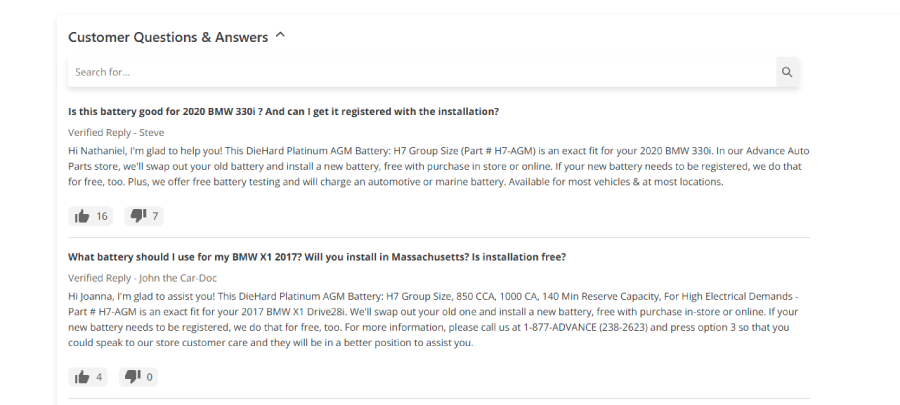Select Verified Reply - John the Car-Doc label
Viewport: 900px width, 405px height.
coord(142,278)
